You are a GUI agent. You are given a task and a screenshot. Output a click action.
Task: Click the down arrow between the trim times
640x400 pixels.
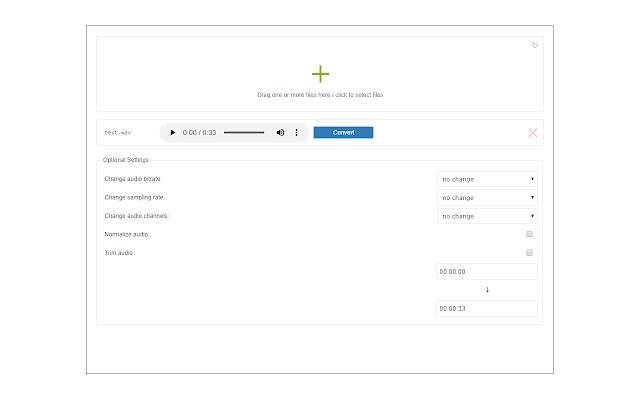pos(487,290)
